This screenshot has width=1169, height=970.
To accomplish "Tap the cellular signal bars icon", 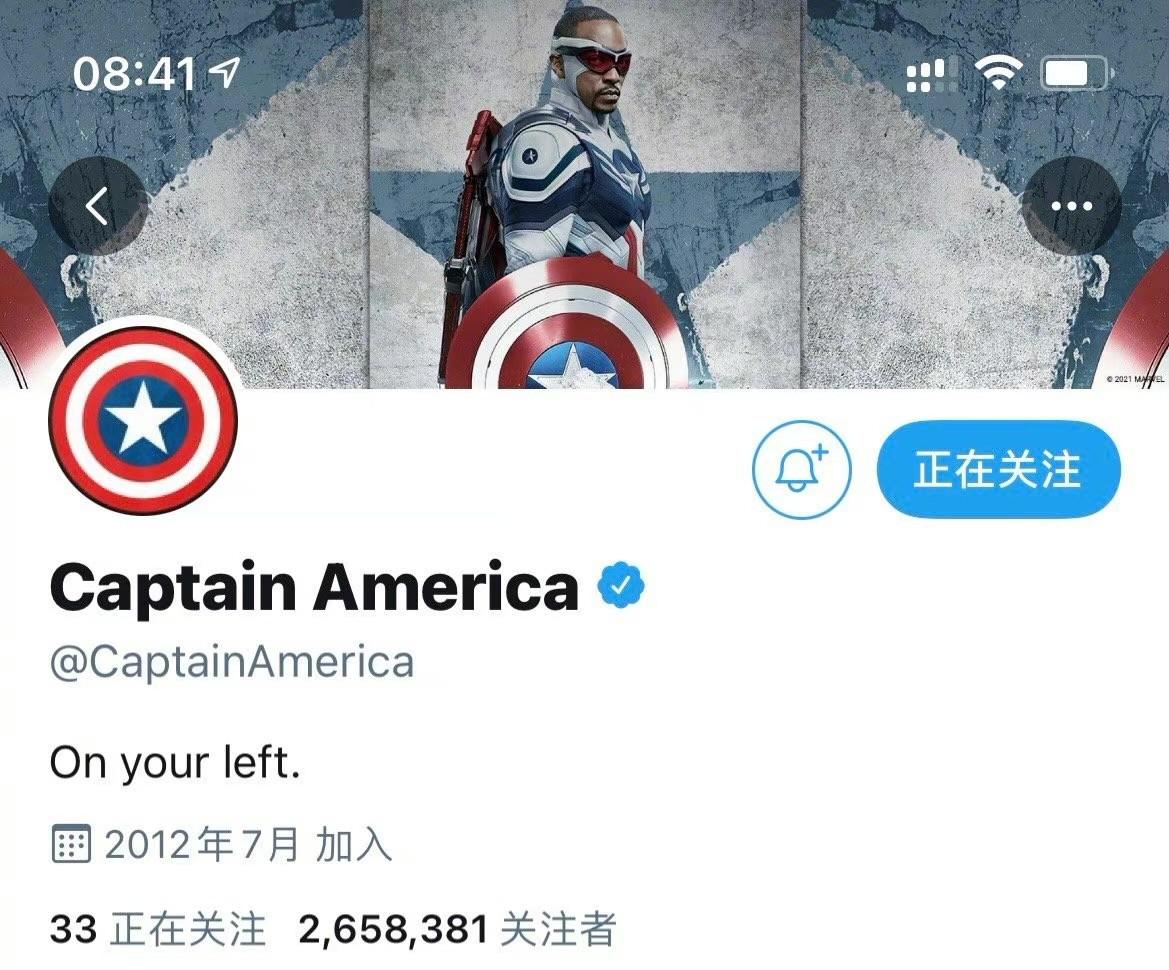I will (926, 75).
